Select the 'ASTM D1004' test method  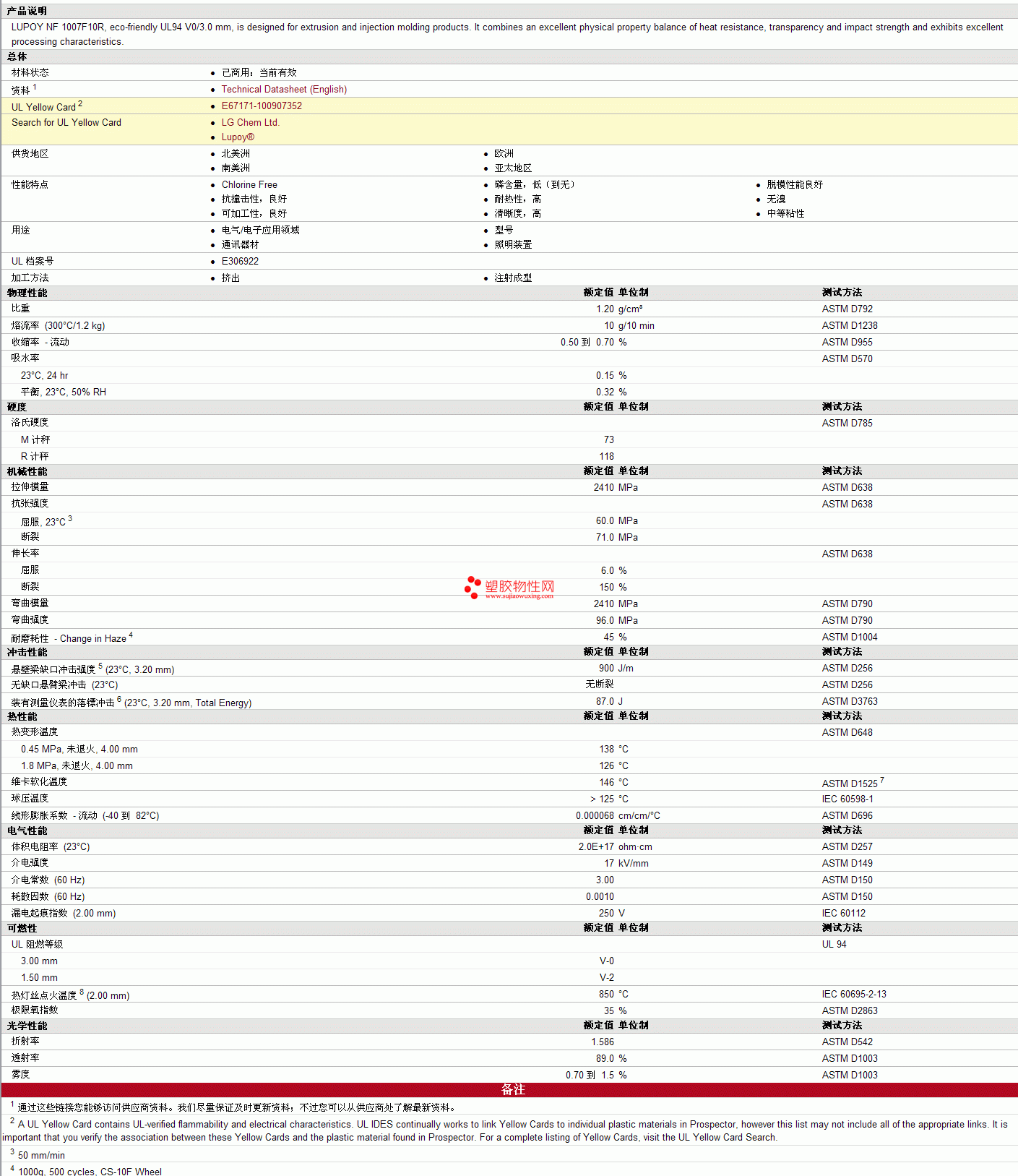[x=850, y=638]
